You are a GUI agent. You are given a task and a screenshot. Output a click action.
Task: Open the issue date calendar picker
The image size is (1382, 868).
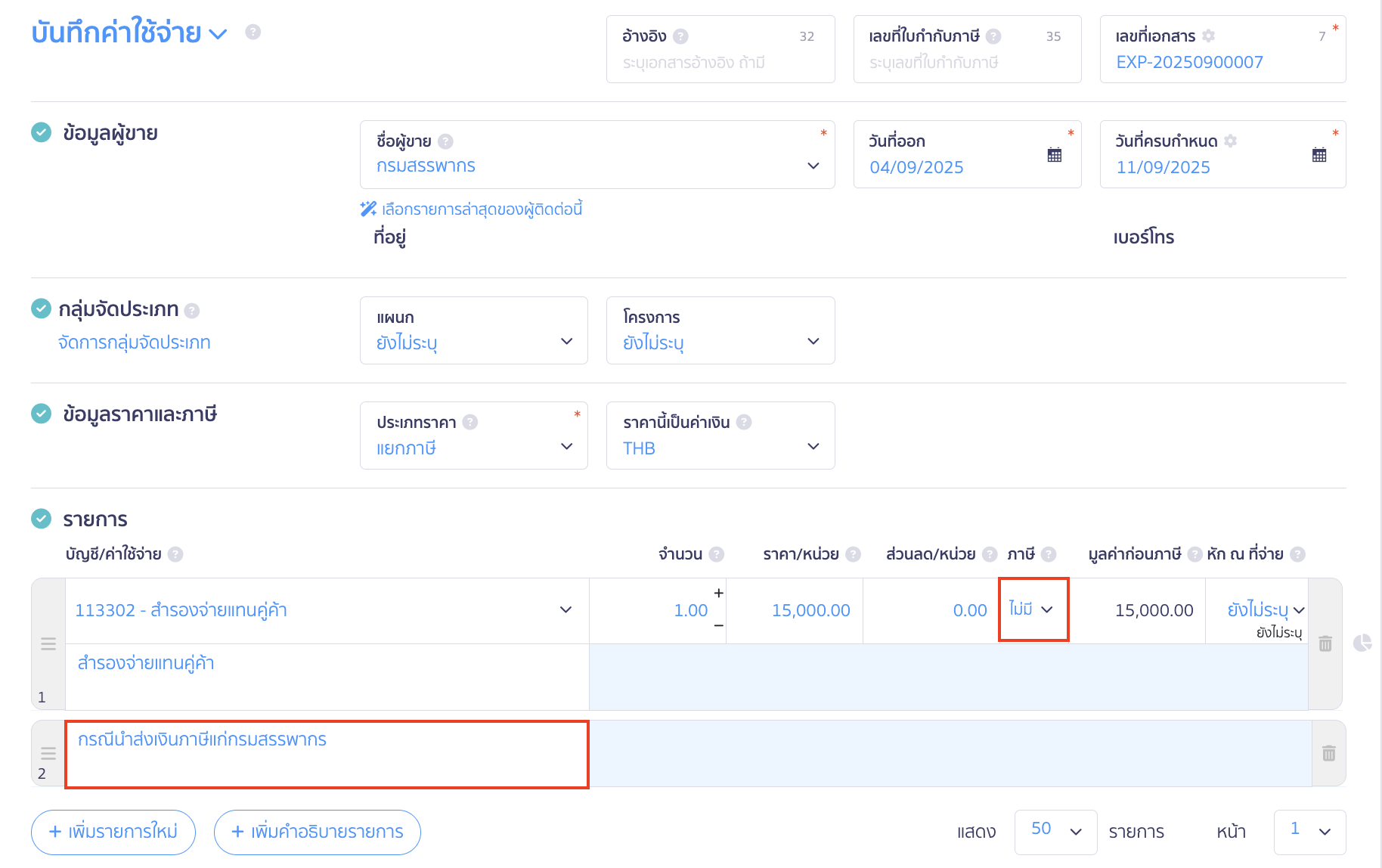tap(1054, 155)
